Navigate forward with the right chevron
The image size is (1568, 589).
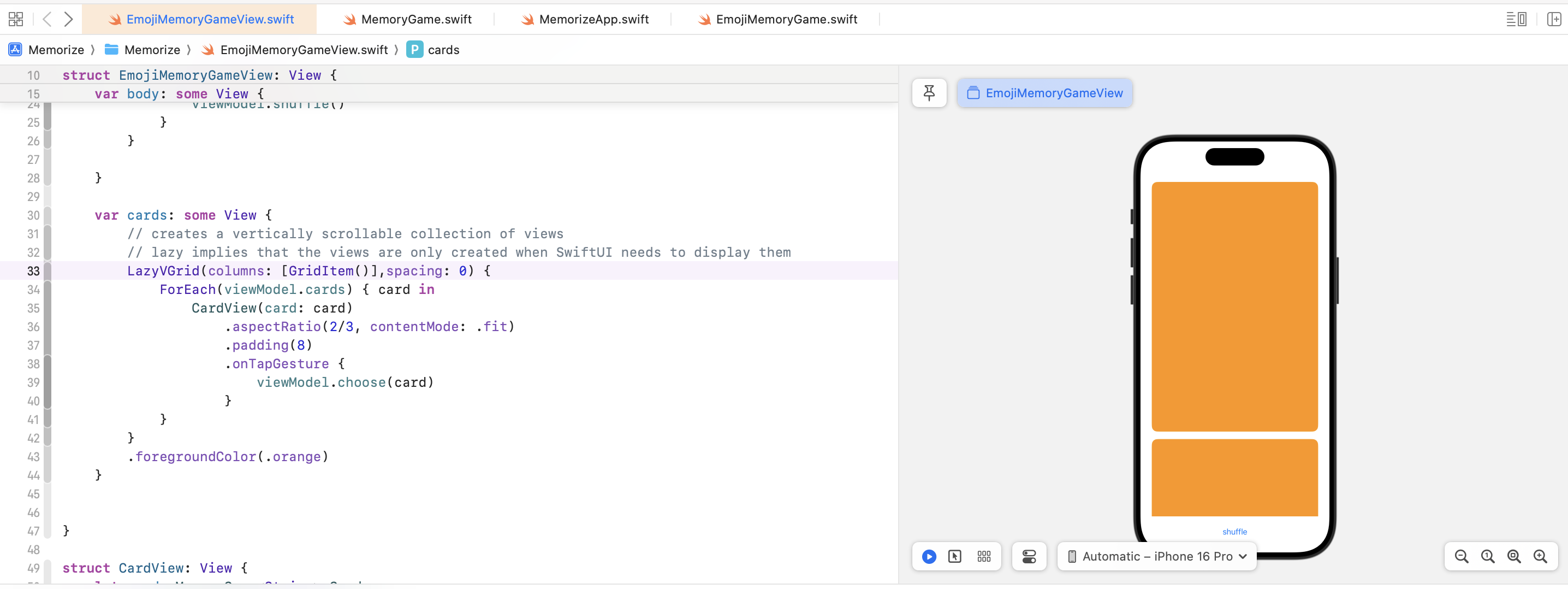(69, 20)
